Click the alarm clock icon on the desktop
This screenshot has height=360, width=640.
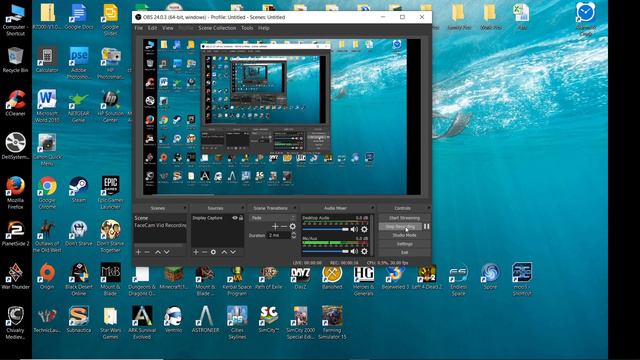point(586,20)
